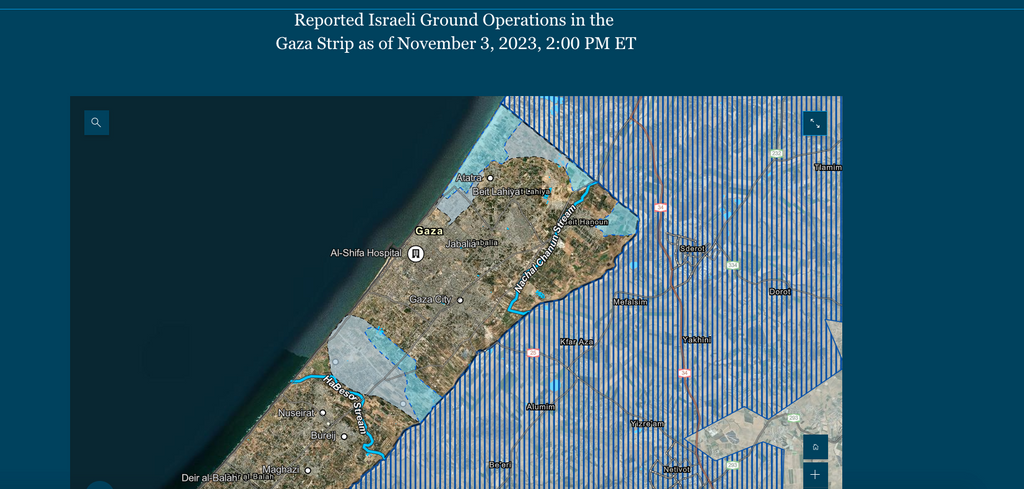1024x489 pixels.
Task: Click the 'Alumim' town label
Action: point(541,407)
